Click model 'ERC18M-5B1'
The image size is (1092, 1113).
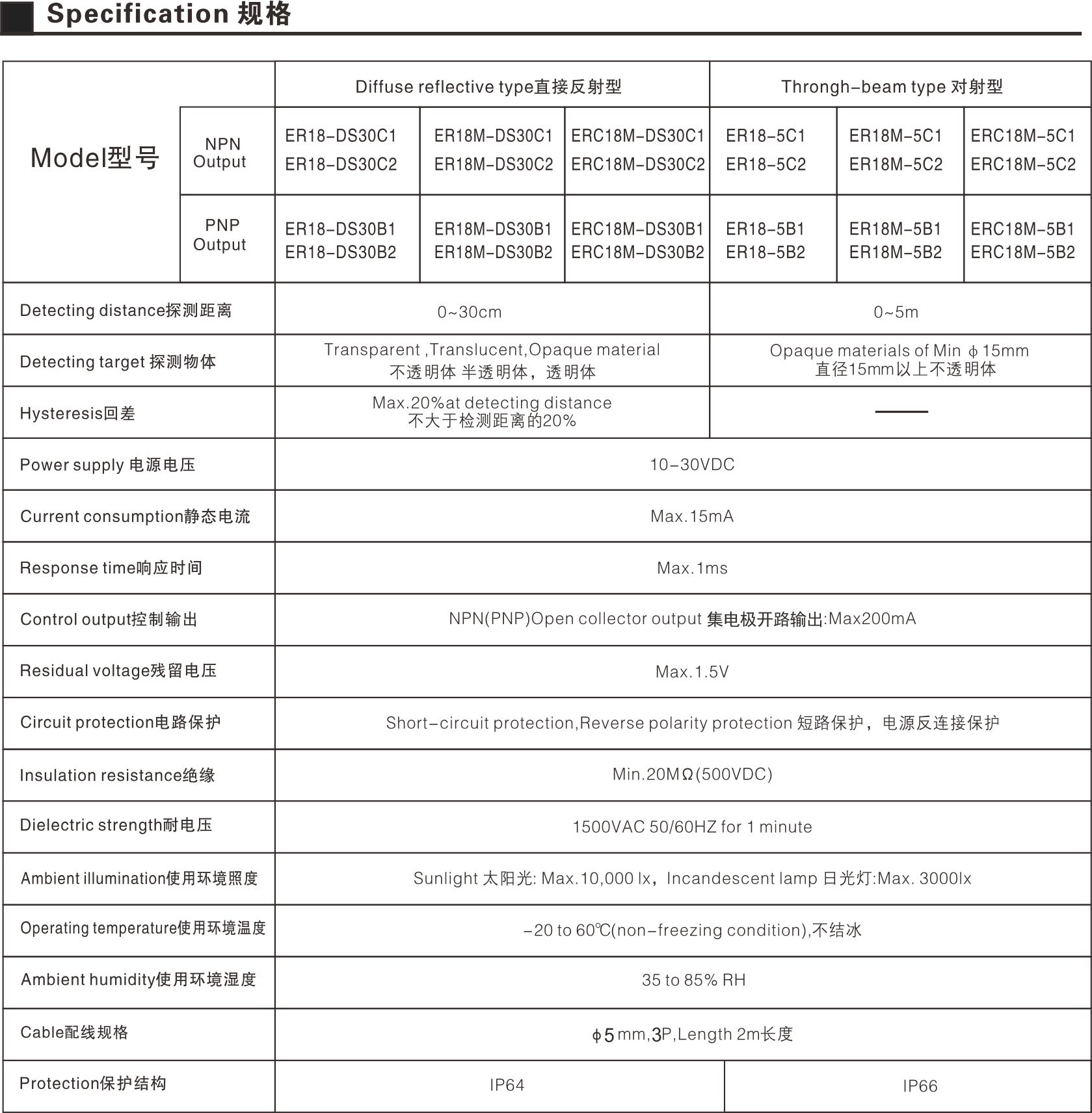pyautogui.click(x=1022, y=229)
